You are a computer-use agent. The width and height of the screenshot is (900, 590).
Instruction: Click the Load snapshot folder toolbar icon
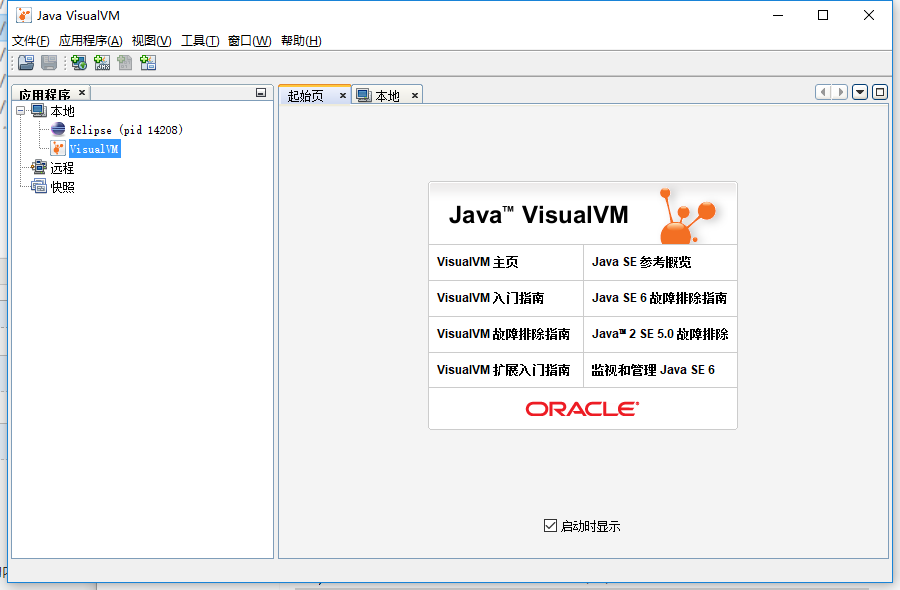point(26,63)
